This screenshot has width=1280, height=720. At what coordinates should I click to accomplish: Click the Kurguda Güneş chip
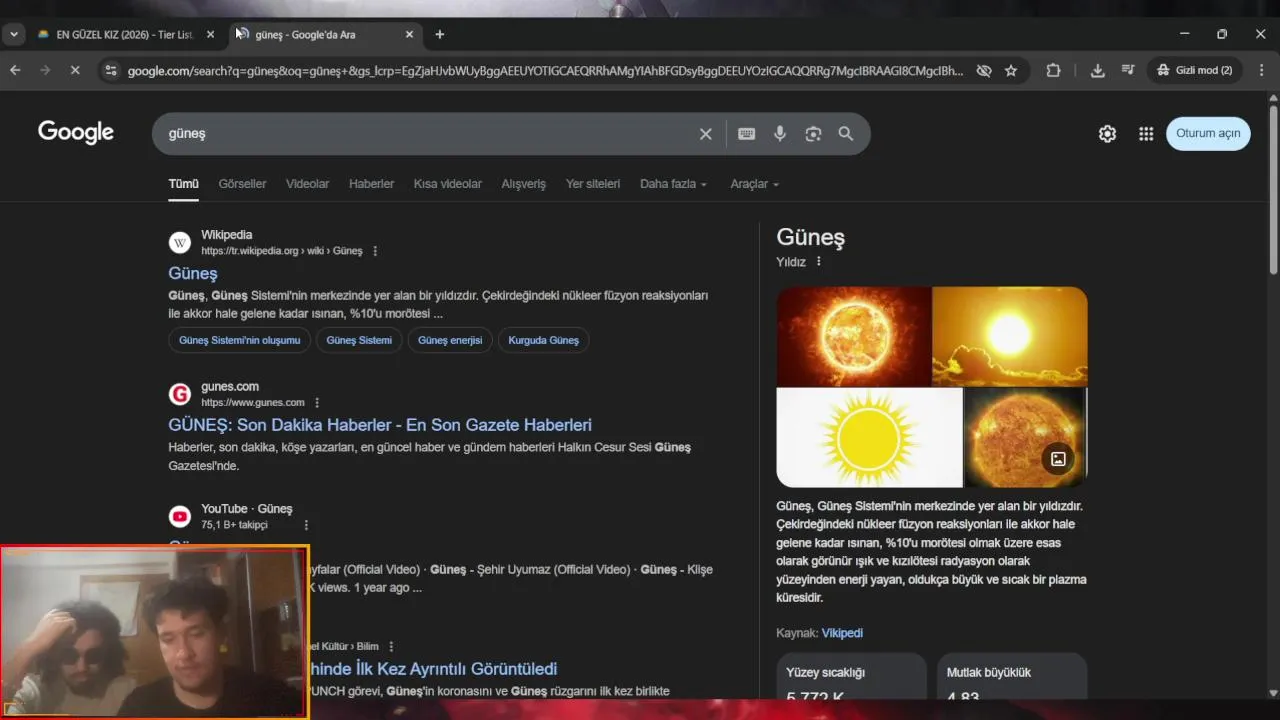coord(543,340)
